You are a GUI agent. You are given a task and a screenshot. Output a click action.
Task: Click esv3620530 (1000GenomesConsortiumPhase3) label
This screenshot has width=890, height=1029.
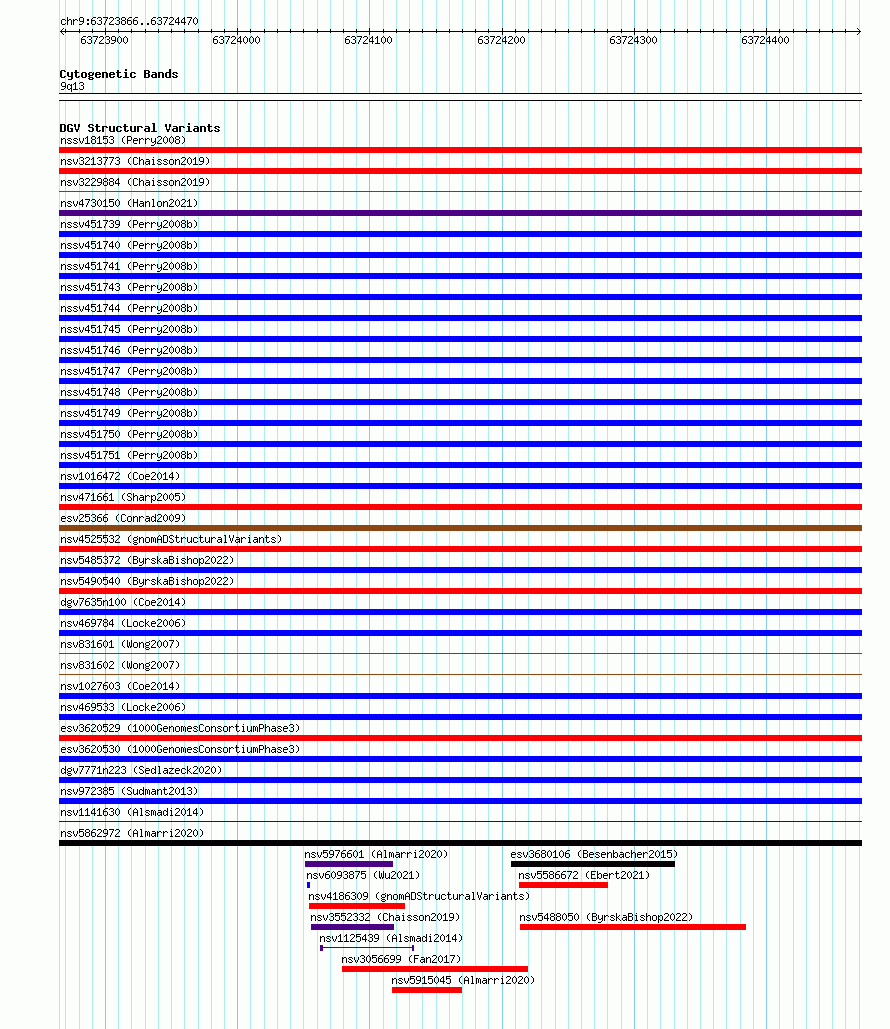(180, 749)
